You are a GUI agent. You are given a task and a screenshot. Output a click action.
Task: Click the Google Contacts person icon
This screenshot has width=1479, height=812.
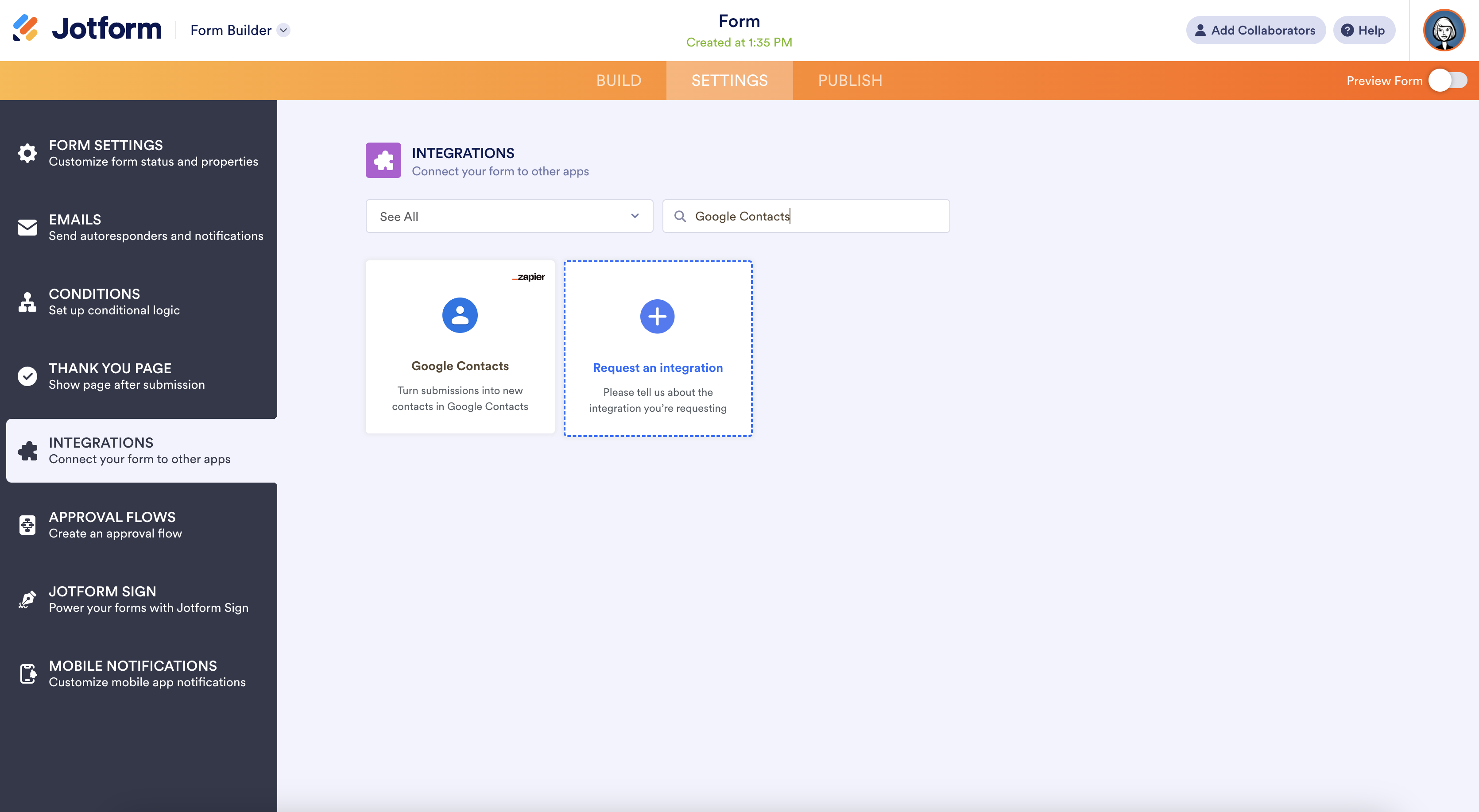[x=460, y=315]
